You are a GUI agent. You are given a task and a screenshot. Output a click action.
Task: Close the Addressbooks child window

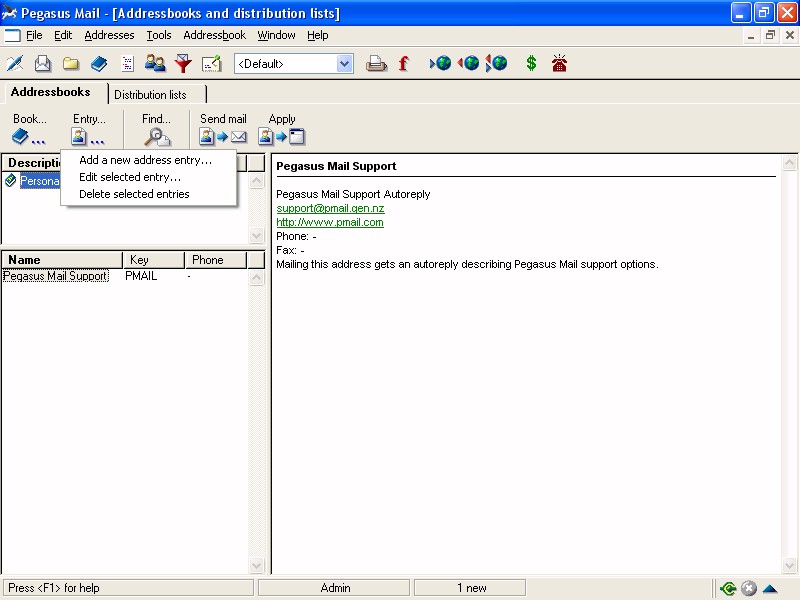[789, 35]
